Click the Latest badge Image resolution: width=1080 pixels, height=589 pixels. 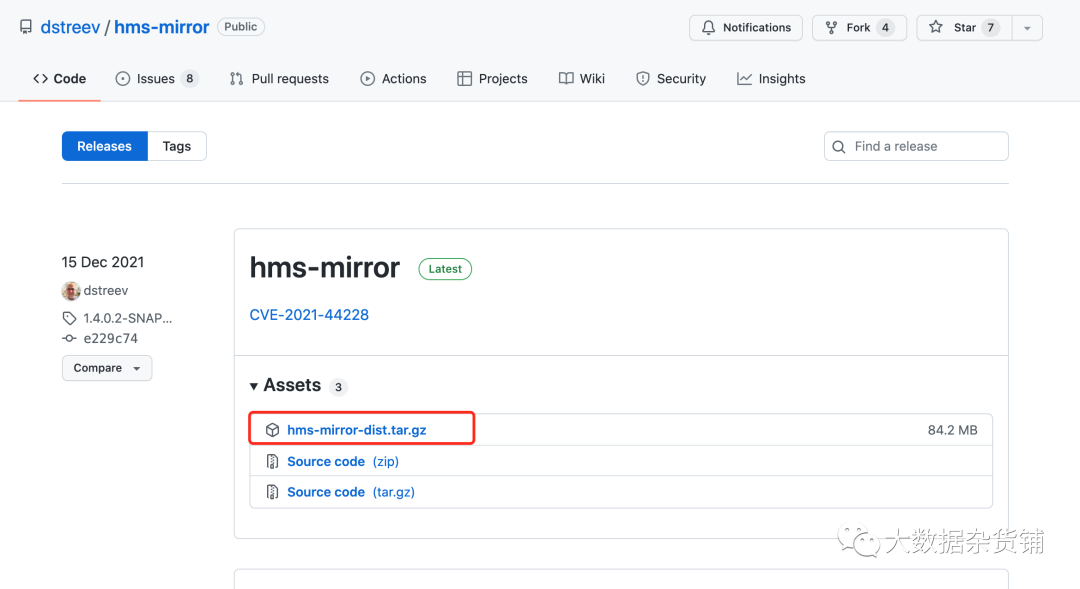point(445,269)
